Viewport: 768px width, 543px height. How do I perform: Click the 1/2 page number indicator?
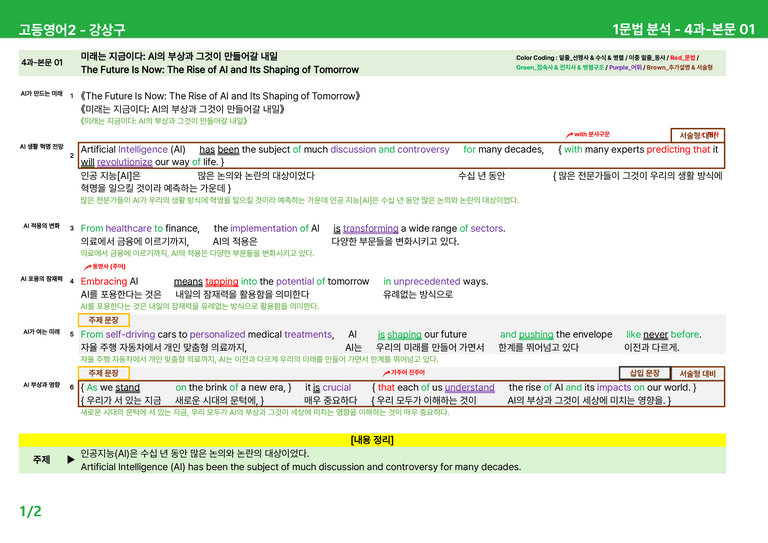tap(30, 512)
